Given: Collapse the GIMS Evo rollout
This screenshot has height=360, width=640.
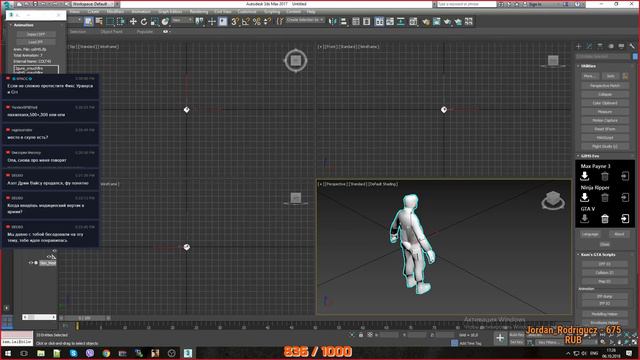Looking at the screenshot, I should [589, 156].
